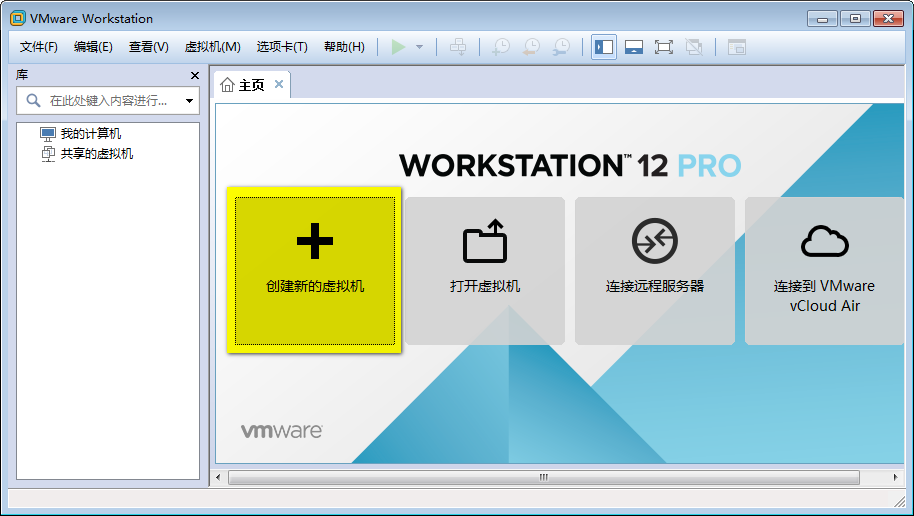The width and height of the screenshot is (914, 516).
Task: Click the horizontal scrollbar thumb
Action: point(544,478)
